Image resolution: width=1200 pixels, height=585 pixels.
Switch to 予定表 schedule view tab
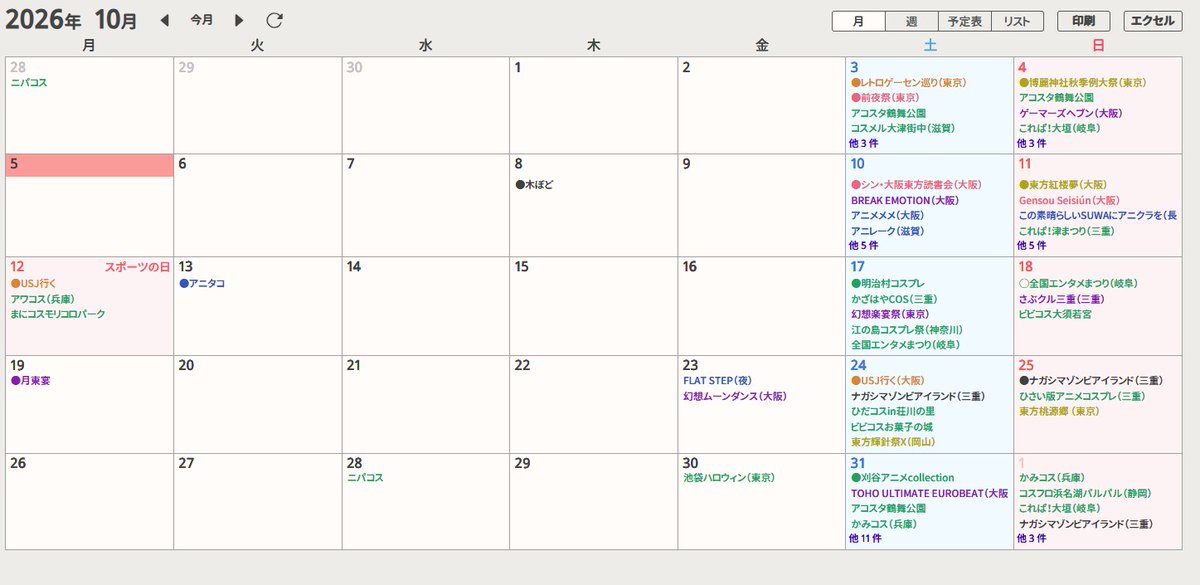coord(964,21)
